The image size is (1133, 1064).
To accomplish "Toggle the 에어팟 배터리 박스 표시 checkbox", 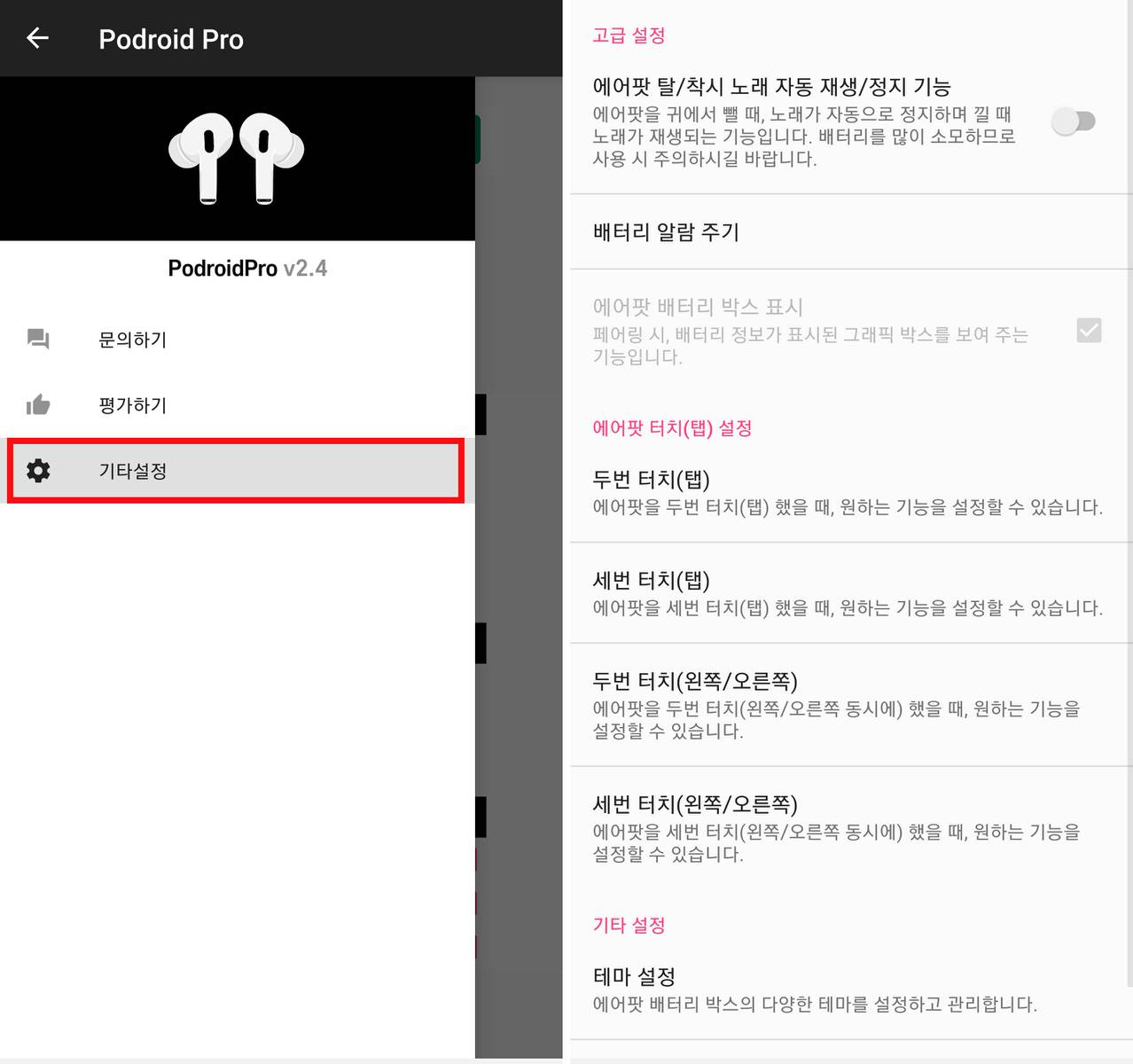I will 1089,331.
